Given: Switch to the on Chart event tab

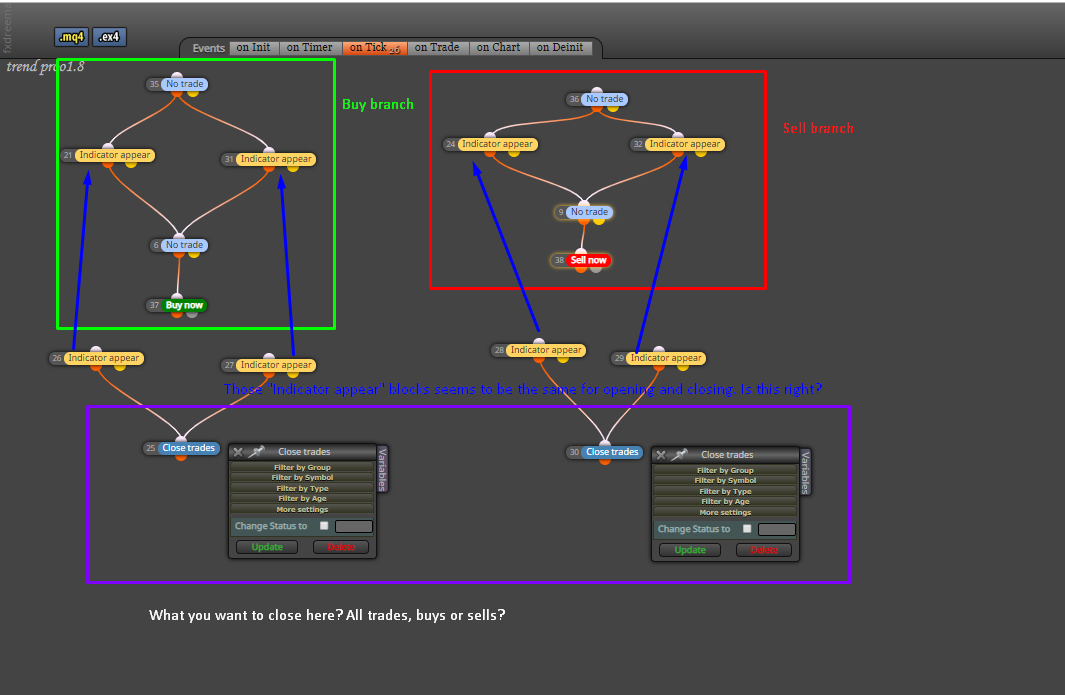Looking at the screenshot, I should tap(499, 48).
